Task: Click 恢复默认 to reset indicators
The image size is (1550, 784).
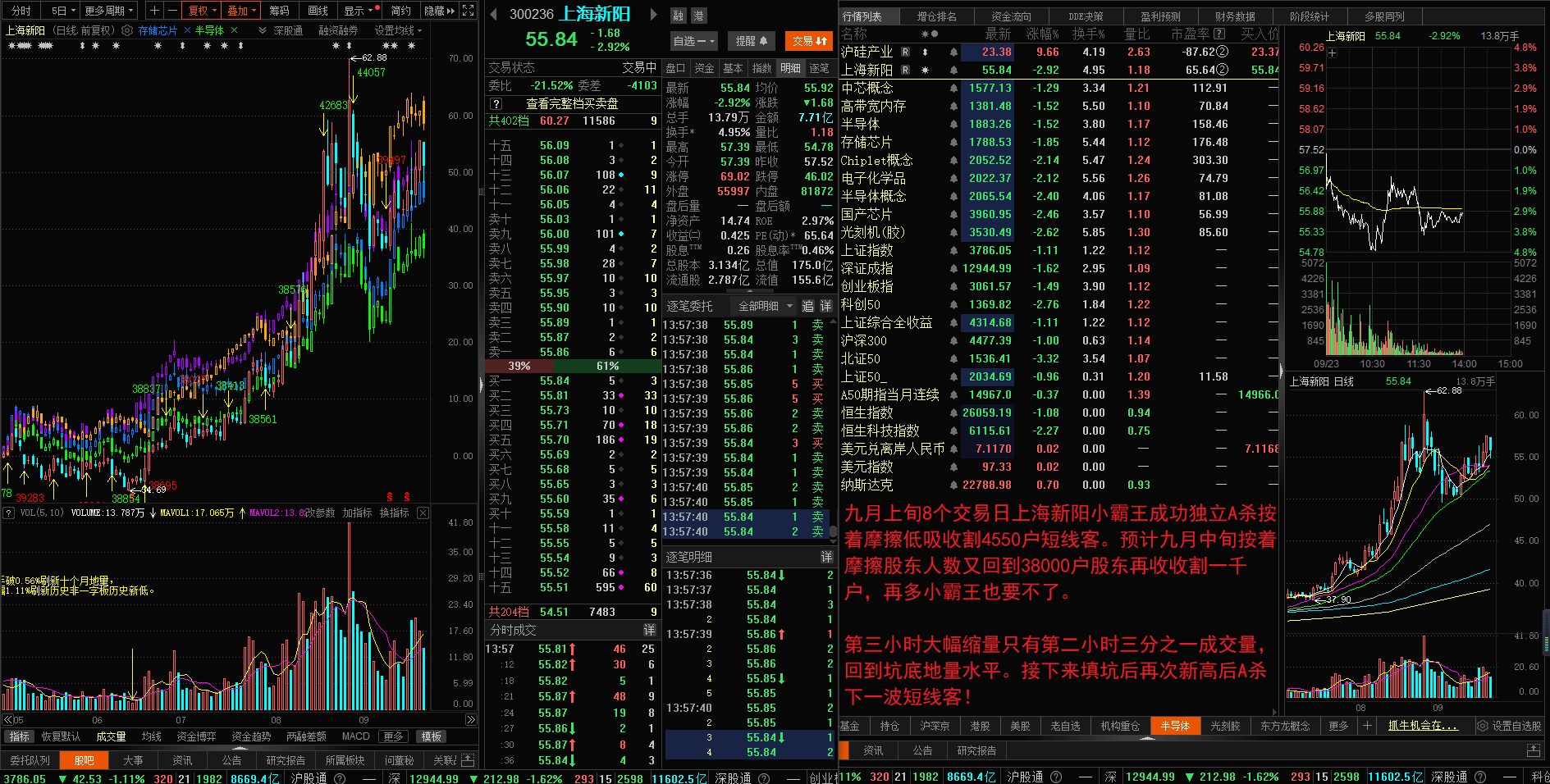Action: [62, 736]
